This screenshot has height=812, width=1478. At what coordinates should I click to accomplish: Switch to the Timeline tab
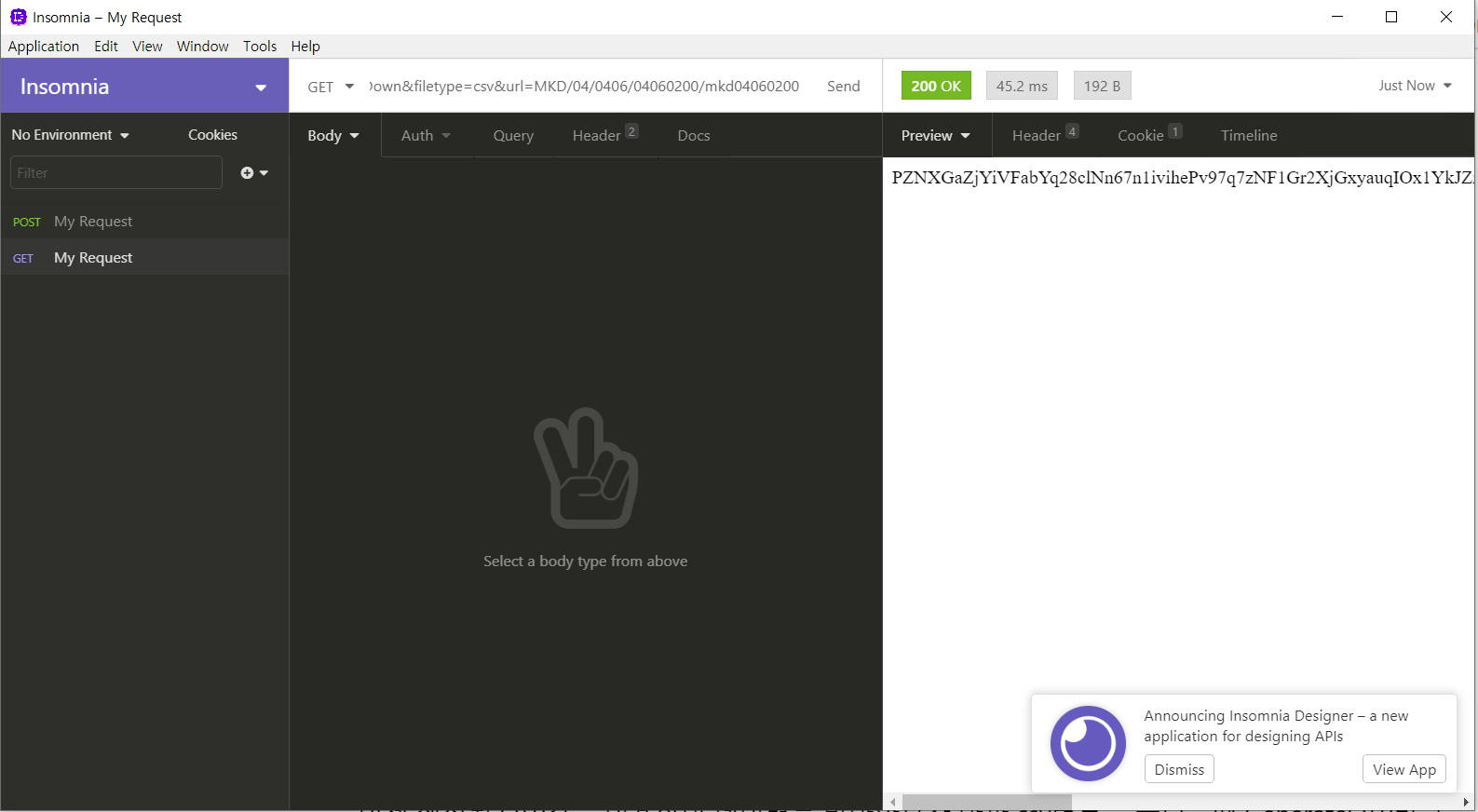(1249, 136)
